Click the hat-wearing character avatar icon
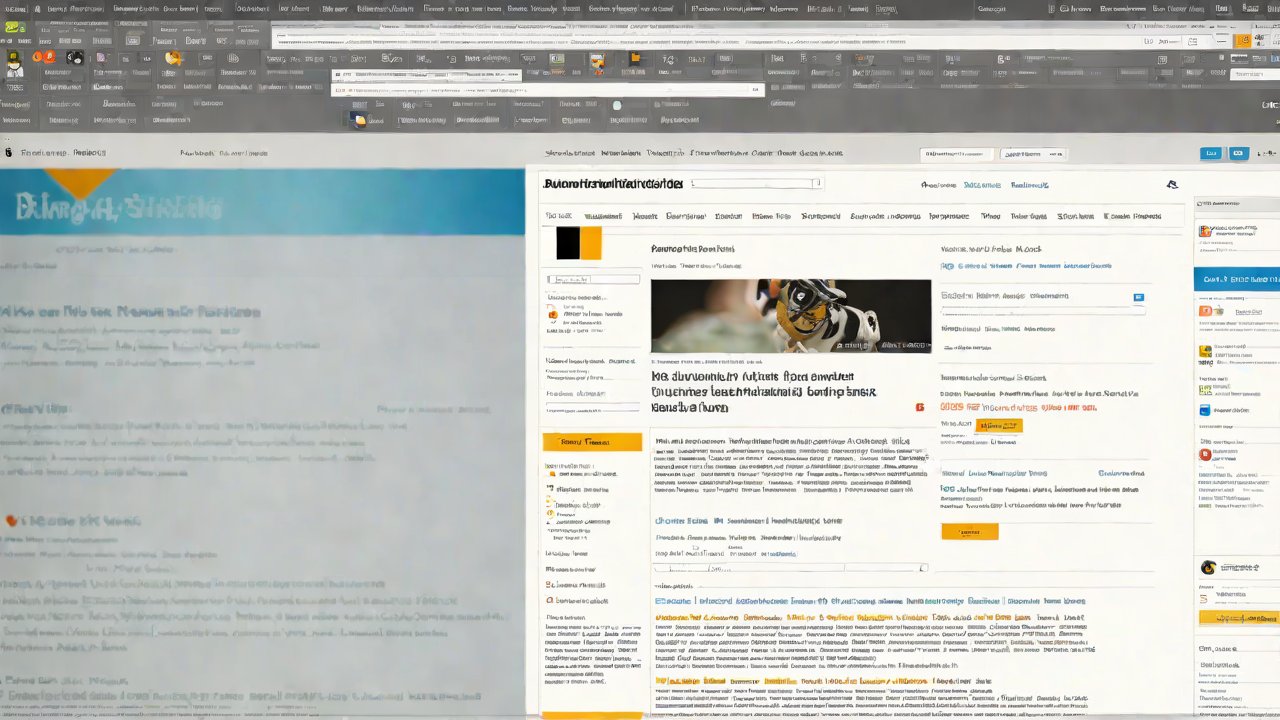 tap(14, 63)
